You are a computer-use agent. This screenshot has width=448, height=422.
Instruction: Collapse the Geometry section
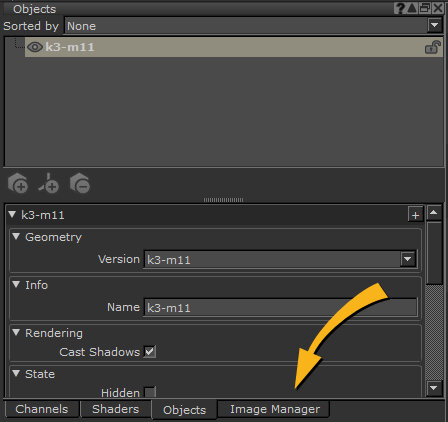(16, 236)
